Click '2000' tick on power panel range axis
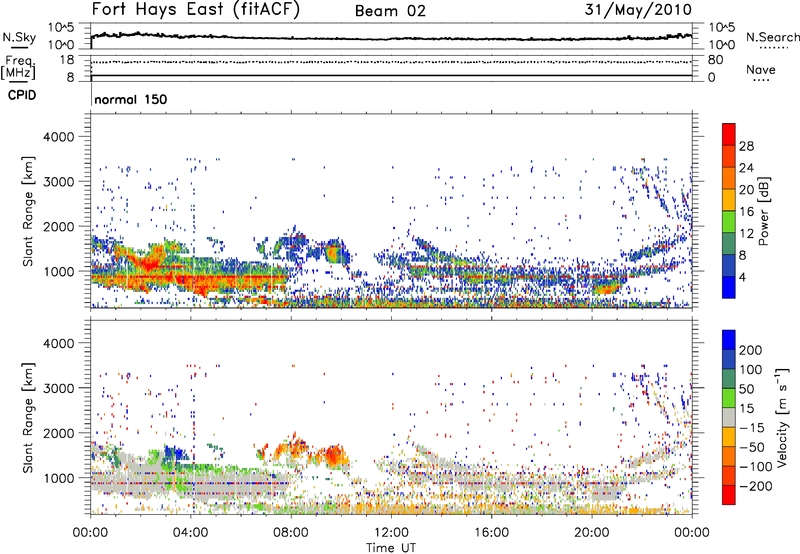This screenshot has width=800, height=554. (x=58, y=226)
